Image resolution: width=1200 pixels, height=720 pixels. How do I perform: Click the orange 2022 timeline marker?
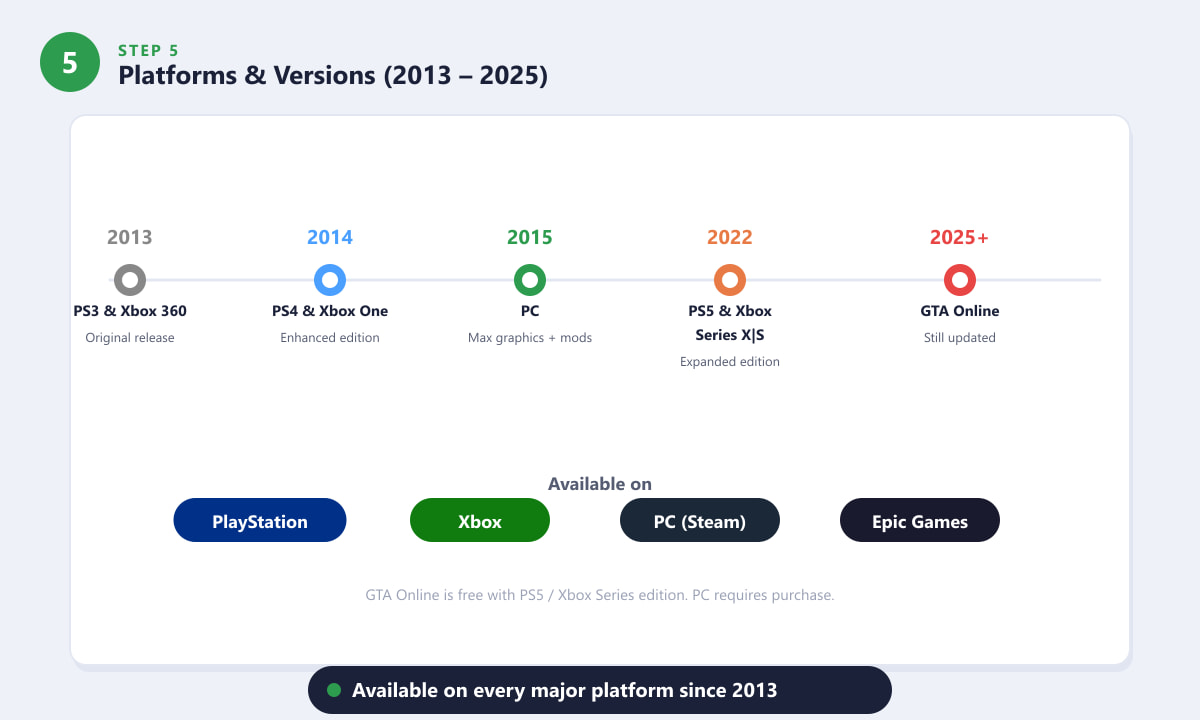tap(730, 280)
